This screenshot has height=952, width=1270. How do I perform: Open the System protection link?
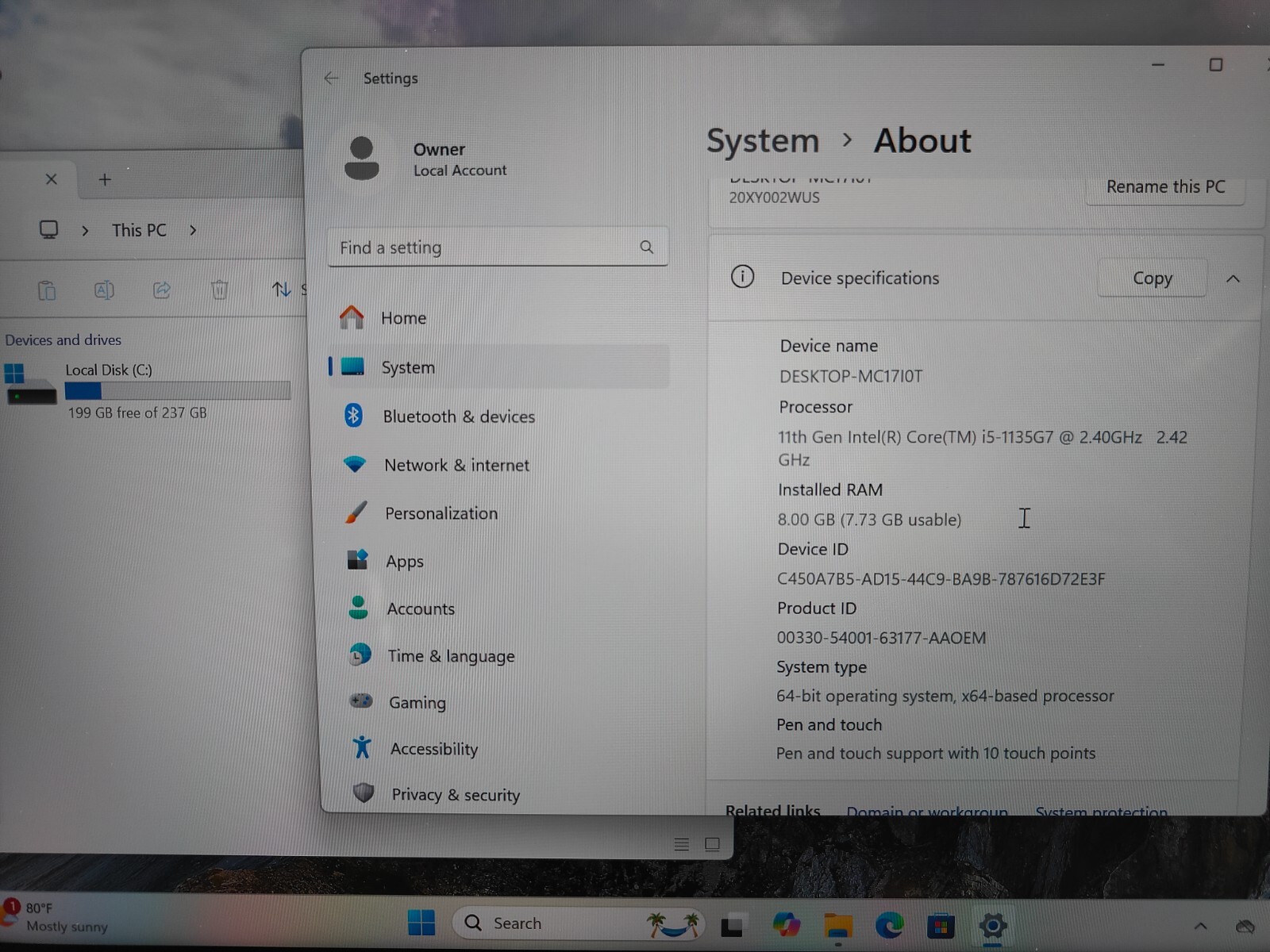tap(1101, 811)
